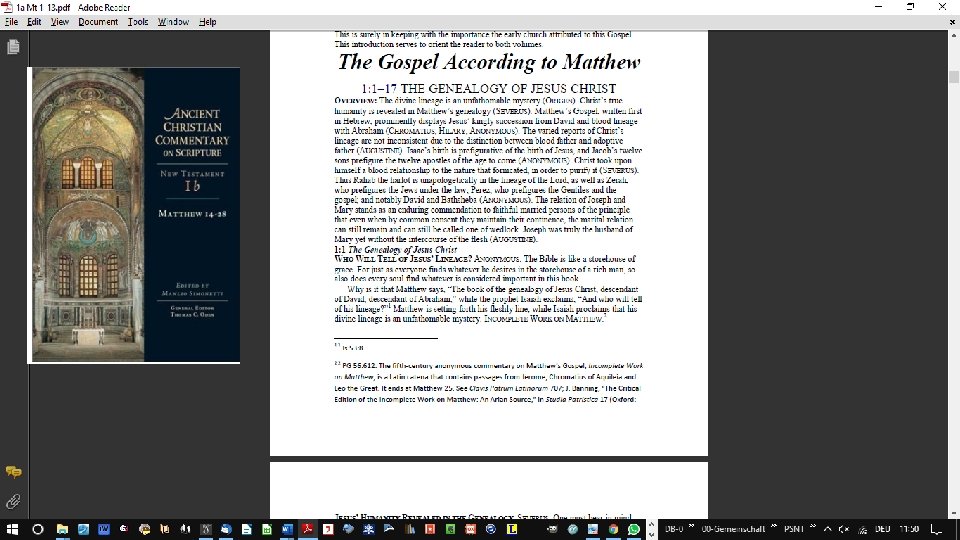Switch to Adobe Reader red taskbar icon
The height and width of the screenshot is (540, 960).
[x=307, y=529]
